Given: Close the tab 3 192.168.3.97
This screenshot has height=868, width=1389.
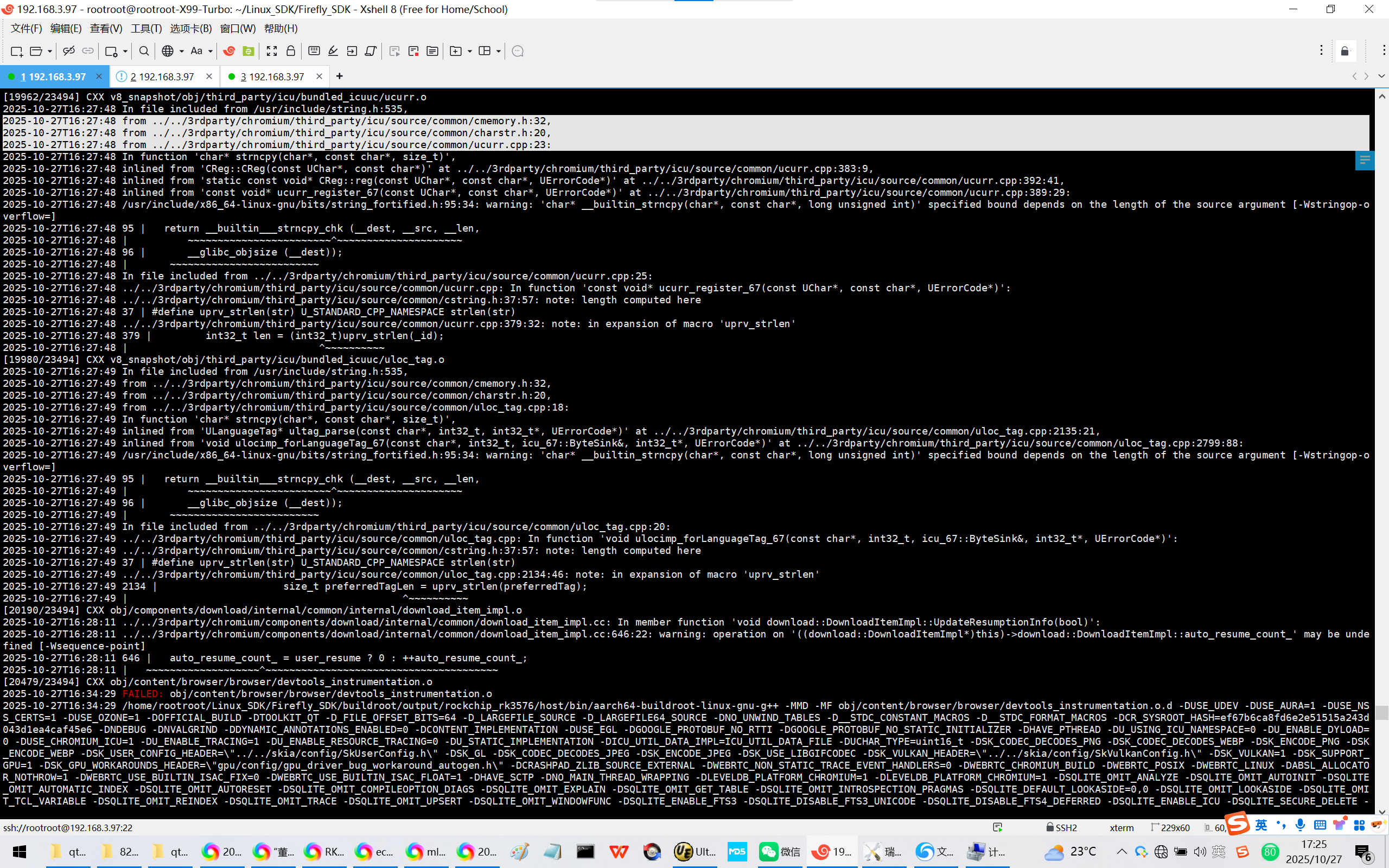Looking at the screenshot, I should (x=319, y=76).
